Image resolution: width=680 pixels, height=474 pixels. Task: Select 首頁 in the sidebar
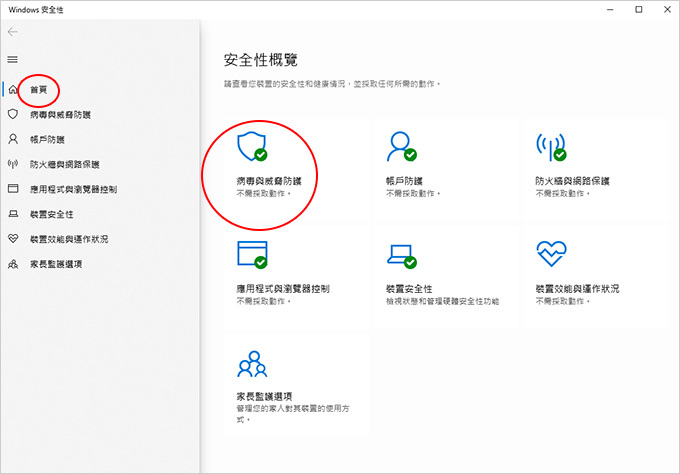40,90
